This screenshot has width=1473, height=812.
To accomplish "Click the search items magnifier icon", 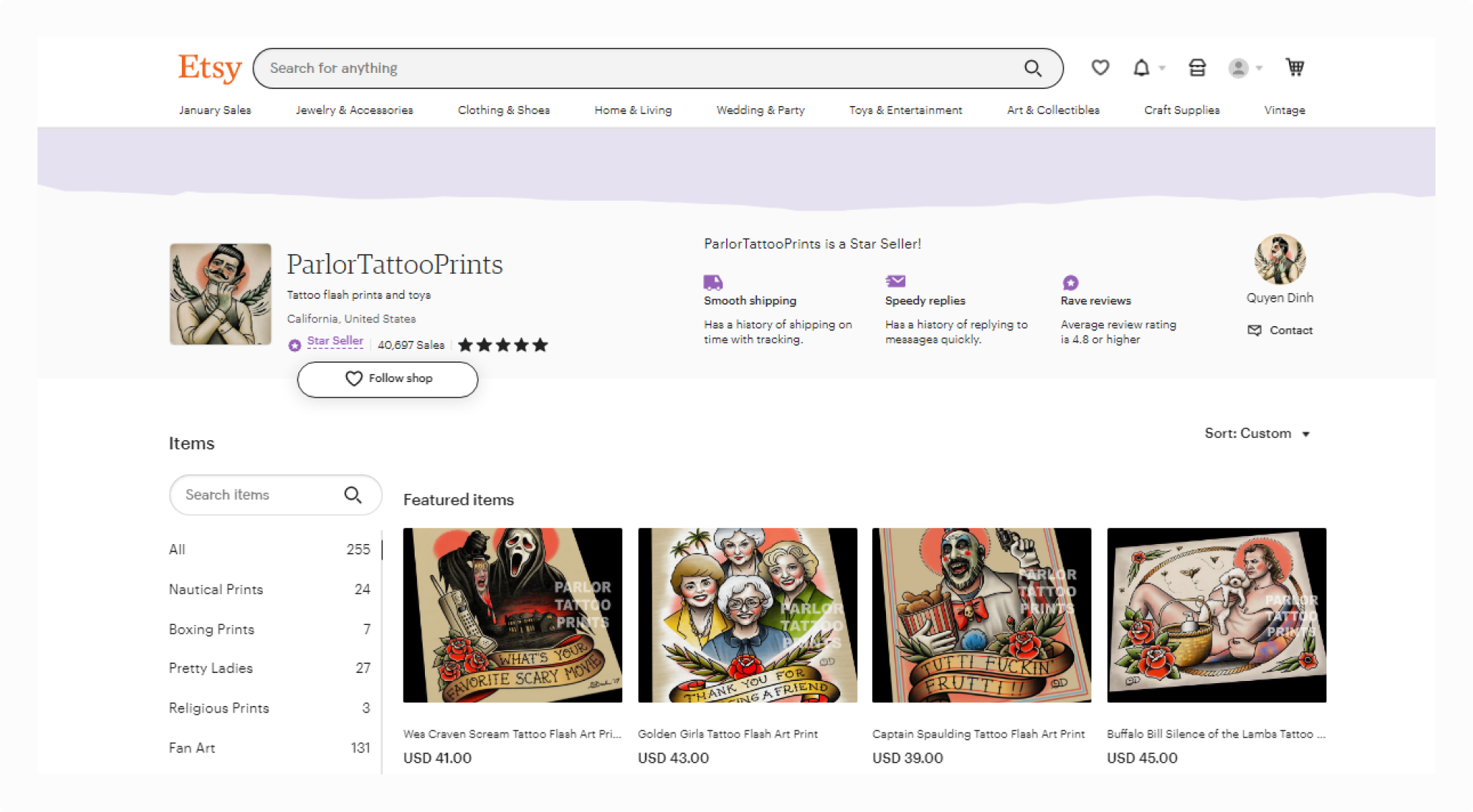I will (x=353, y=495).
